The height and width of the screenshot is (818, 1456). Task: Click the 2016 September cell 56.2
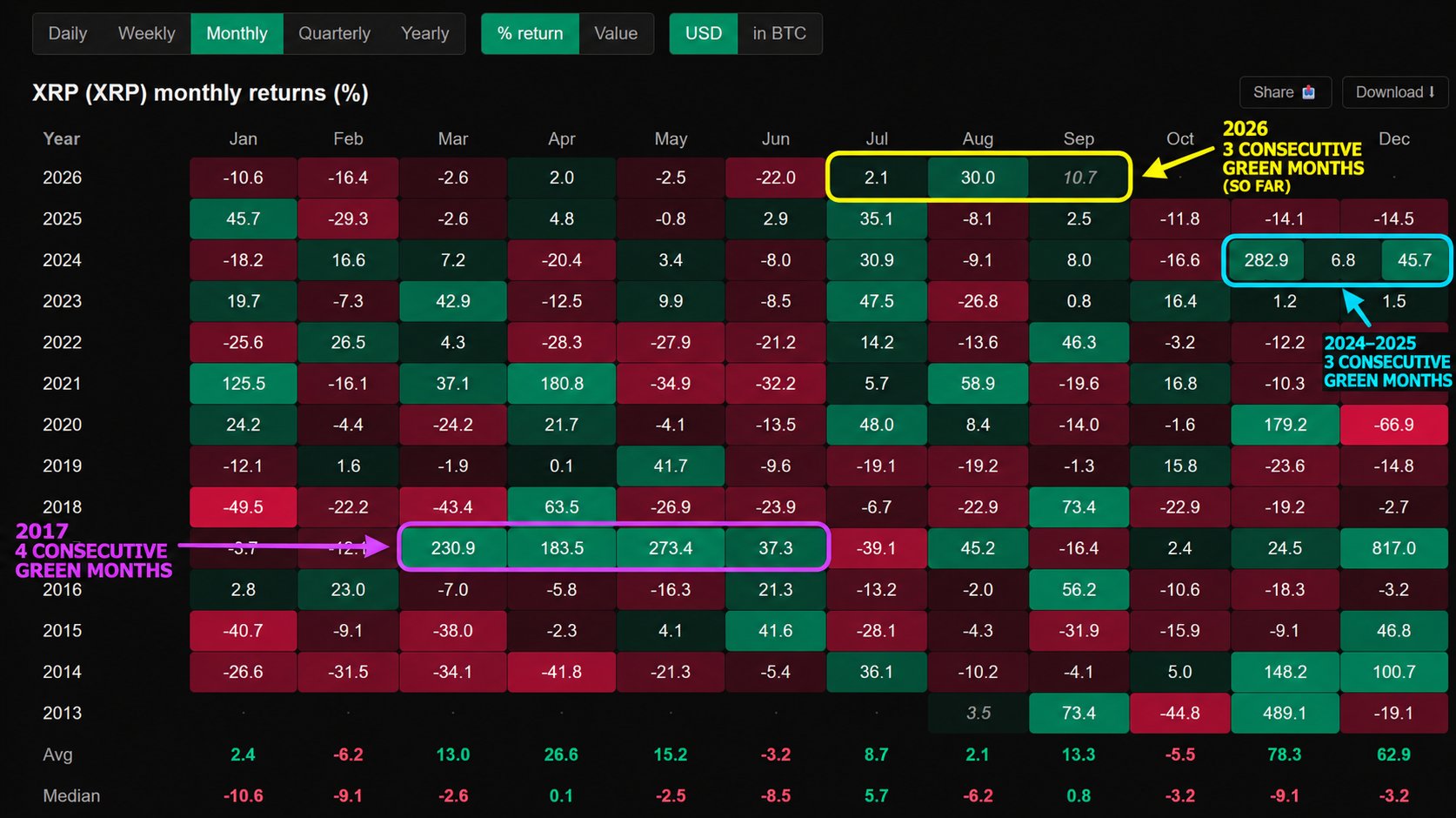1079,590
